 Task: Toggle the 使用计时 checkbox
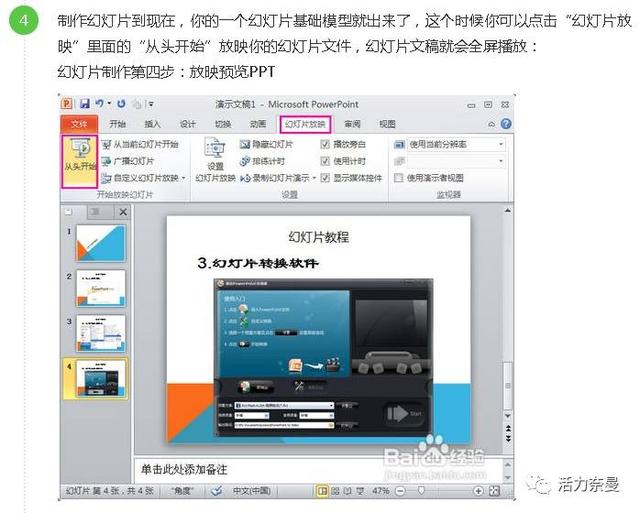point(325,161)
